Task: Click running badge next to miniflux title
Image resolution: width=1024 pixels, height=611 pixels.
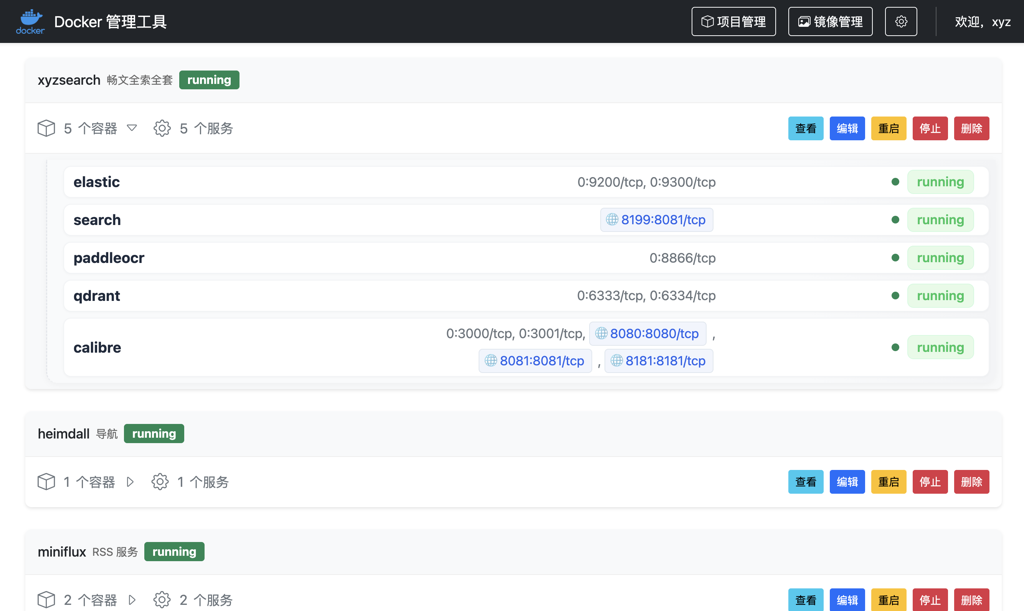Action: [x=174, y=552]
